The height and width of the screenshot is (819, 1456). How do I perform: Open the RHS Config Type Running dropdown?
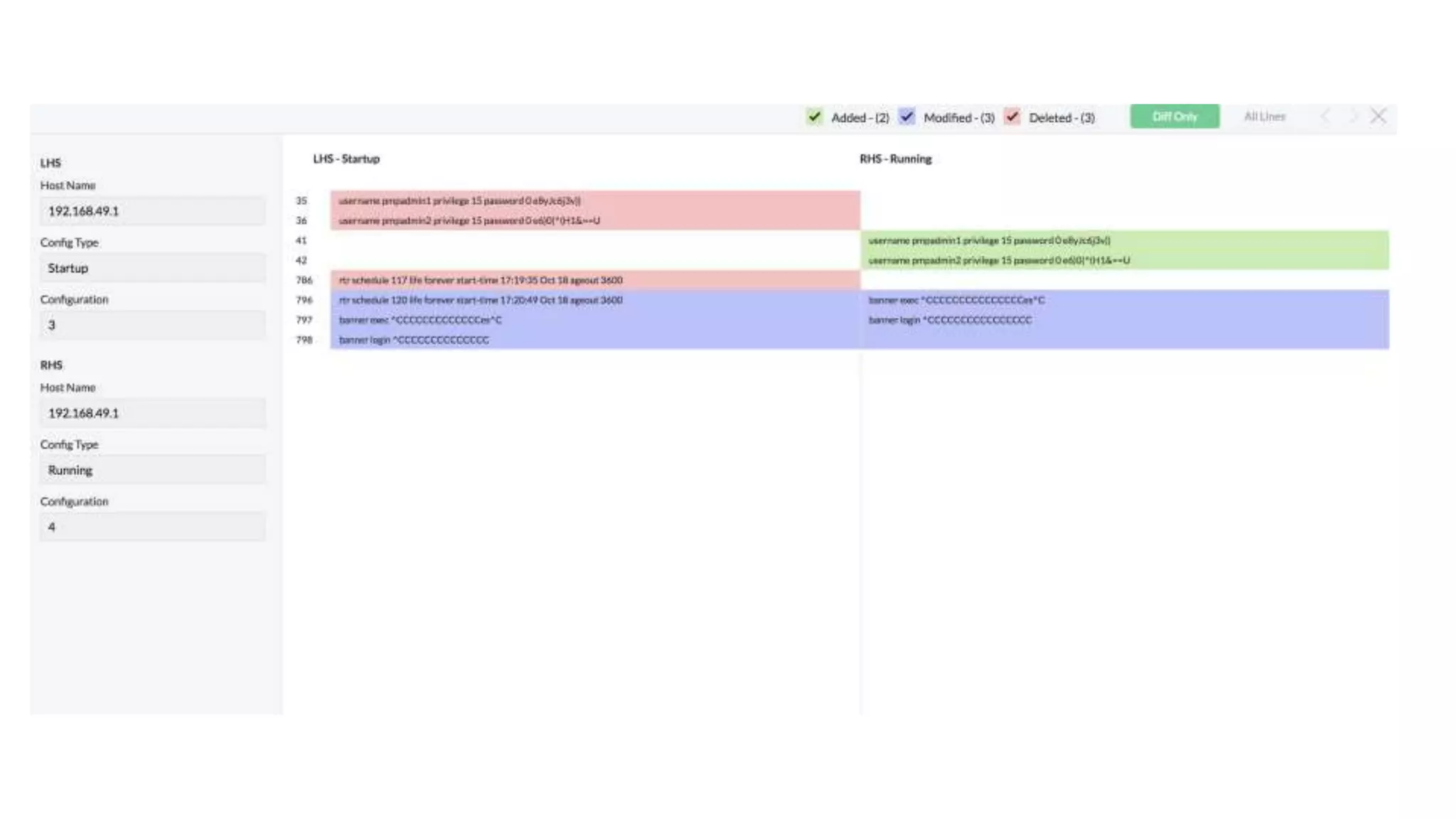pyautogui.click(x=152, y=470)
